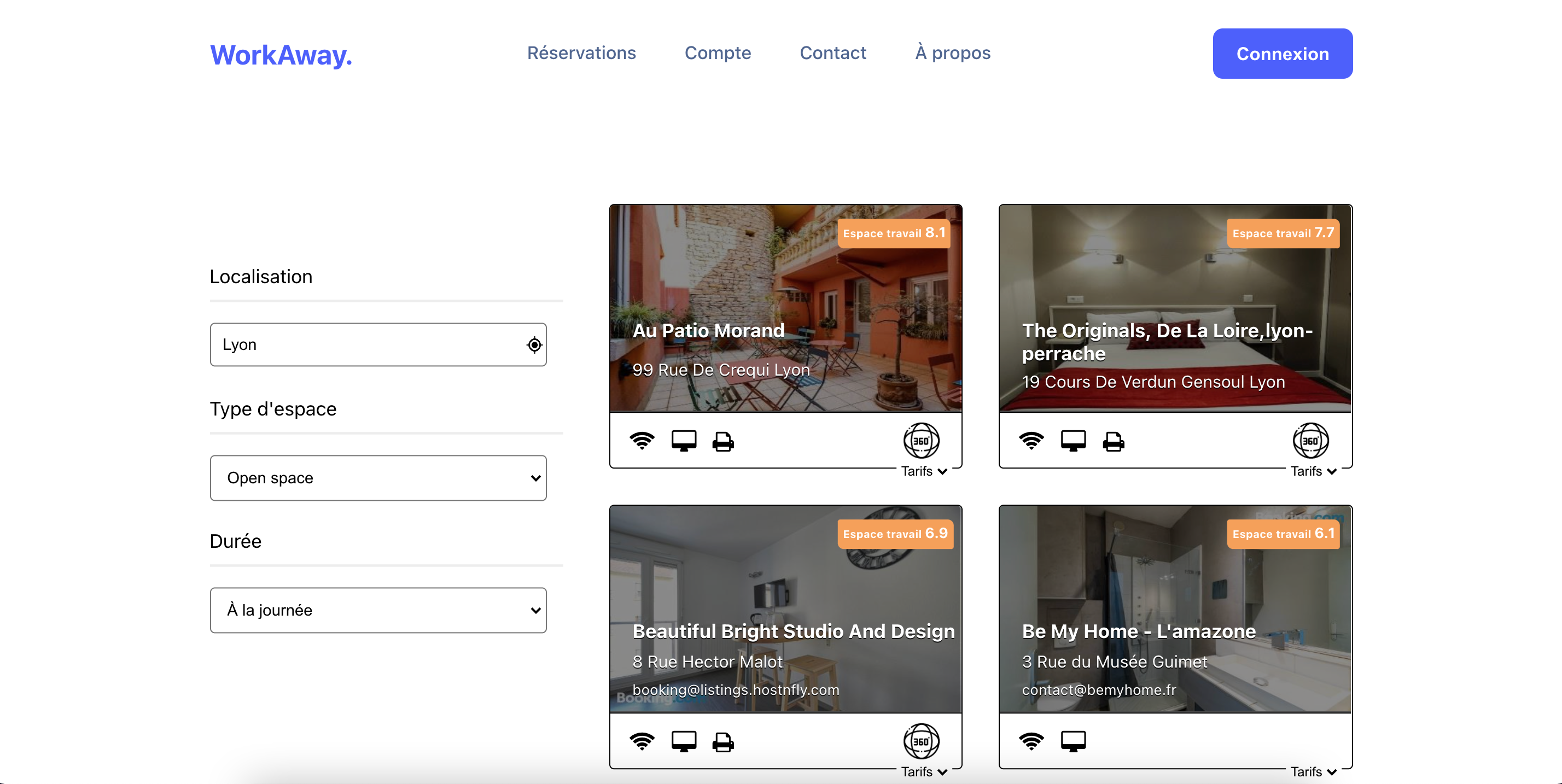Expand Tarifs for The Originals listing
The image size is (1562, 784).
1313,471
